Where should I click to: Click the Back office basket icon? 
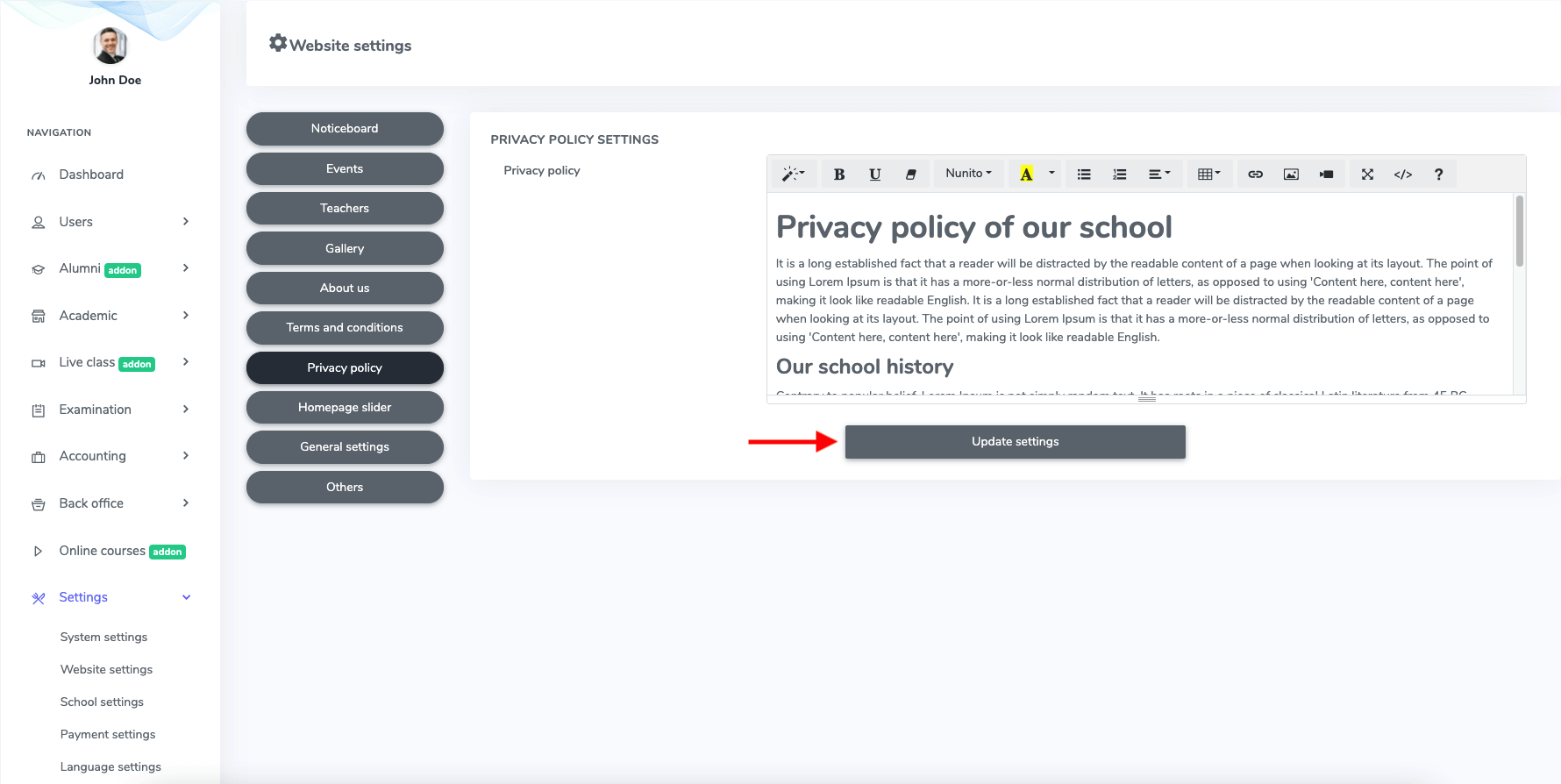(x=39, y=504)
